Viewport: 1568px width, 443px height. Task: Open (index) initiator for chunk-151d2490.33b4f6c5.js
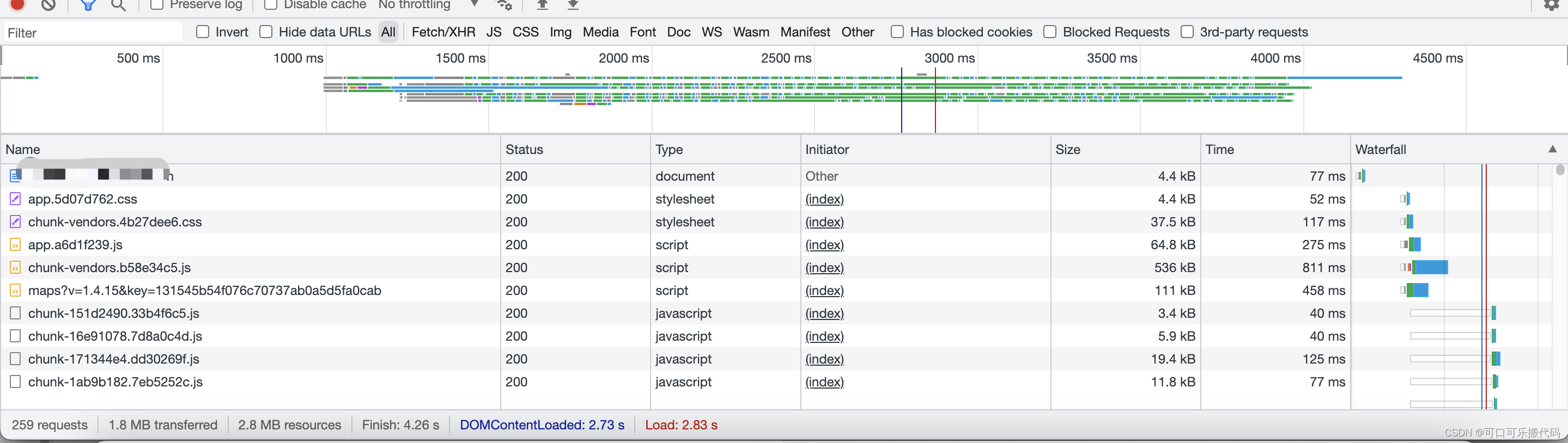point(824,313)
